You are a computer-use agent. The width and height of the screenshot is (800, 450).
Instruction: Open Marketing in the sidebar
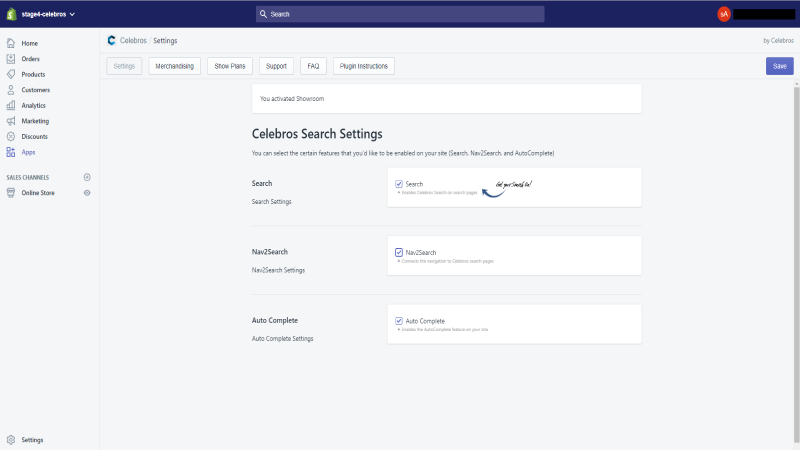[35, 121]
